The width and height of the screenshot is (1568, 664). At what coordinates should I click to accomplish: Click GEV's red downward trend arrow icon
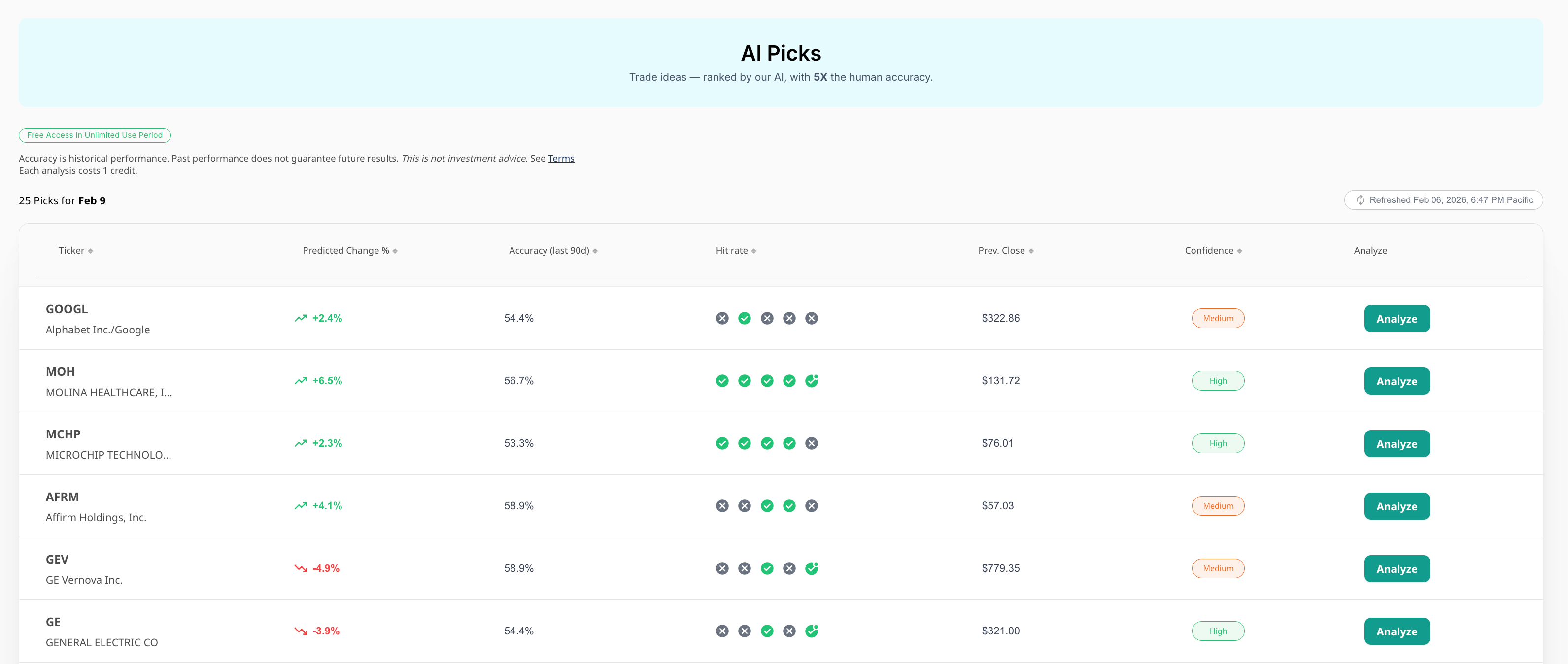click(300, 568)
